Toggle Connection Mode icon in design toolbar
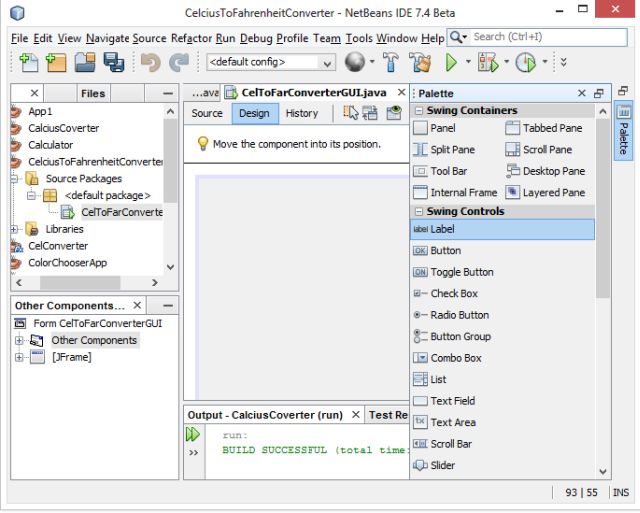 [370, 113]
